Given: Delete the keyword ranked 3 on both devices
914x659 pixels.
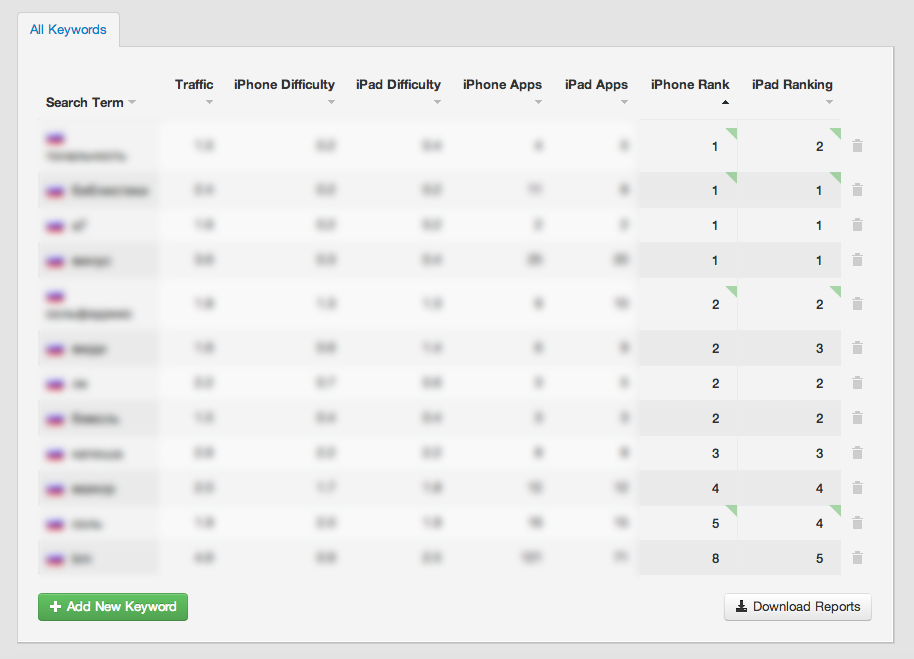Looking at the screenshot, I should (x=857, y=453).
